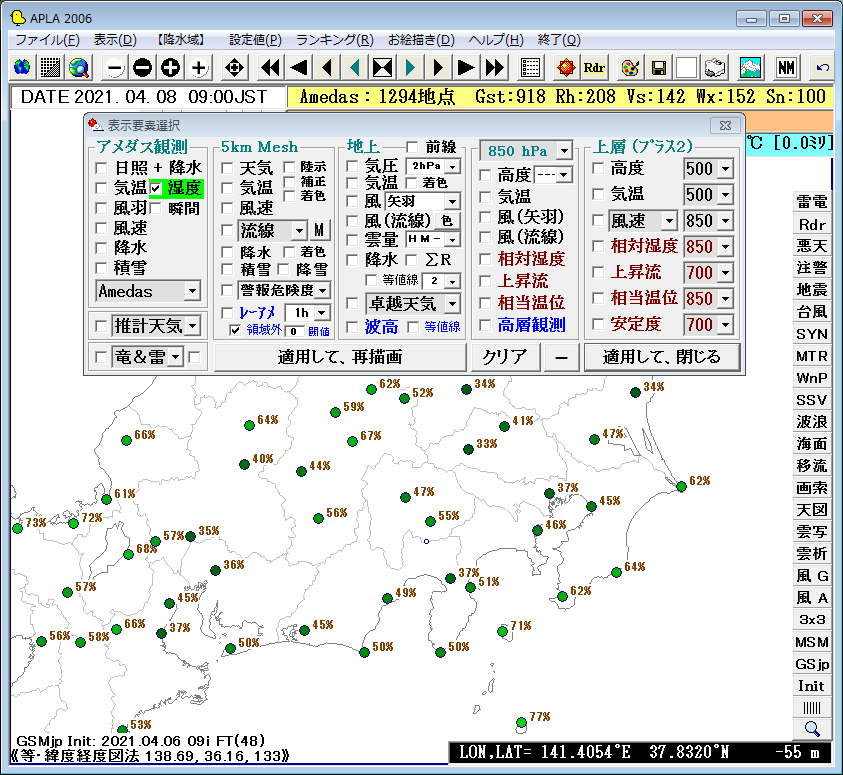The width and height of the screenshot is (843, 775).
Task: Open the 表示(D) menu
Action: pyautogui.click(x=115, y=40)
